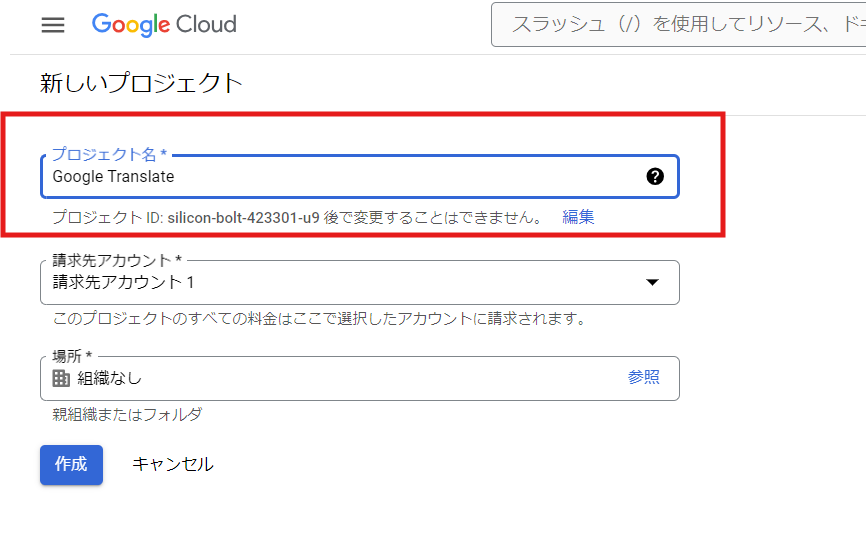Open the main navigation hamburger menu

(x=53, y=25)
